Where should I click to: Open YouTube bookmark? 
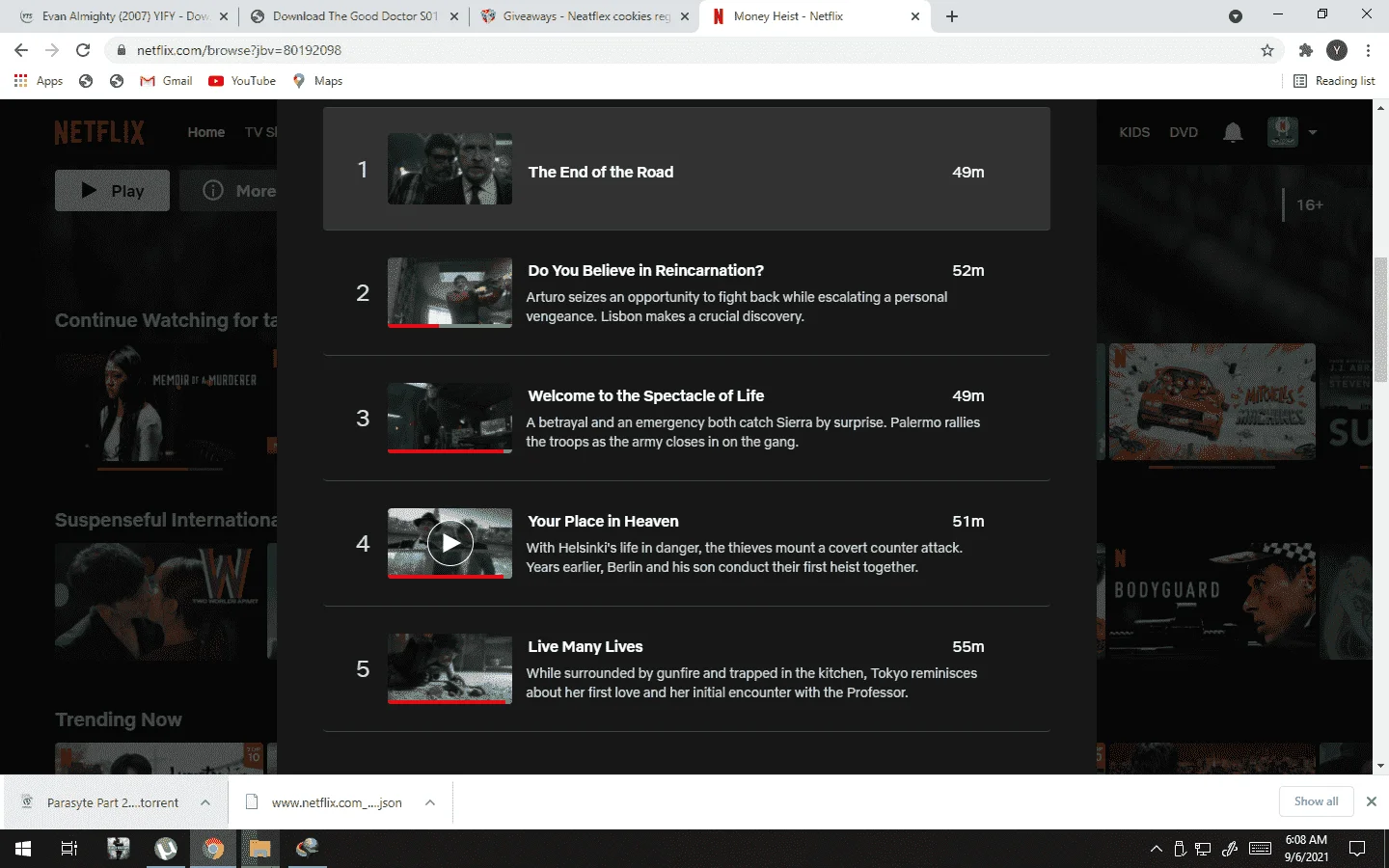pyautogui.click(x=242, y=81)
